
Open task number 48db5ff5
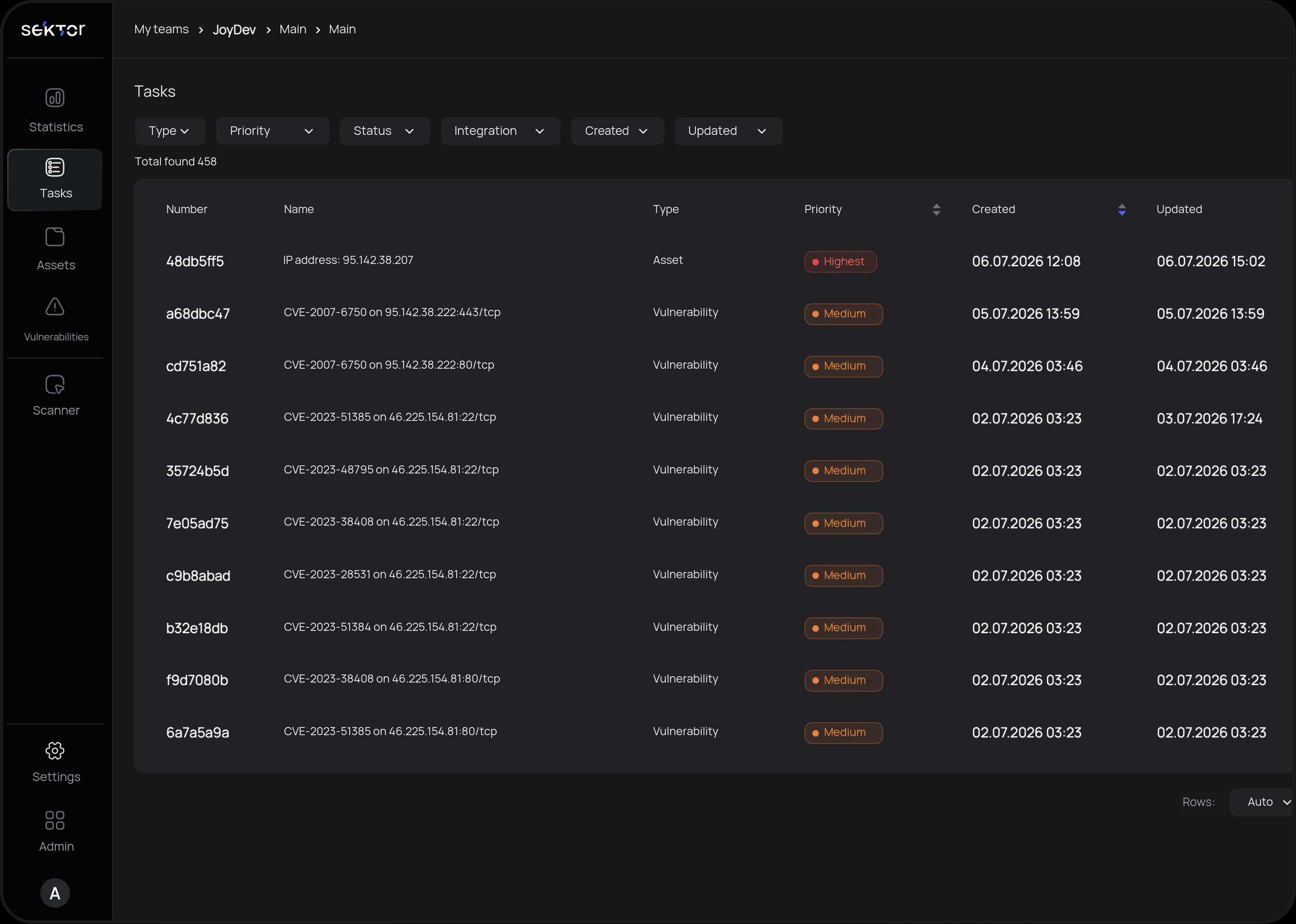click(195, 261)
